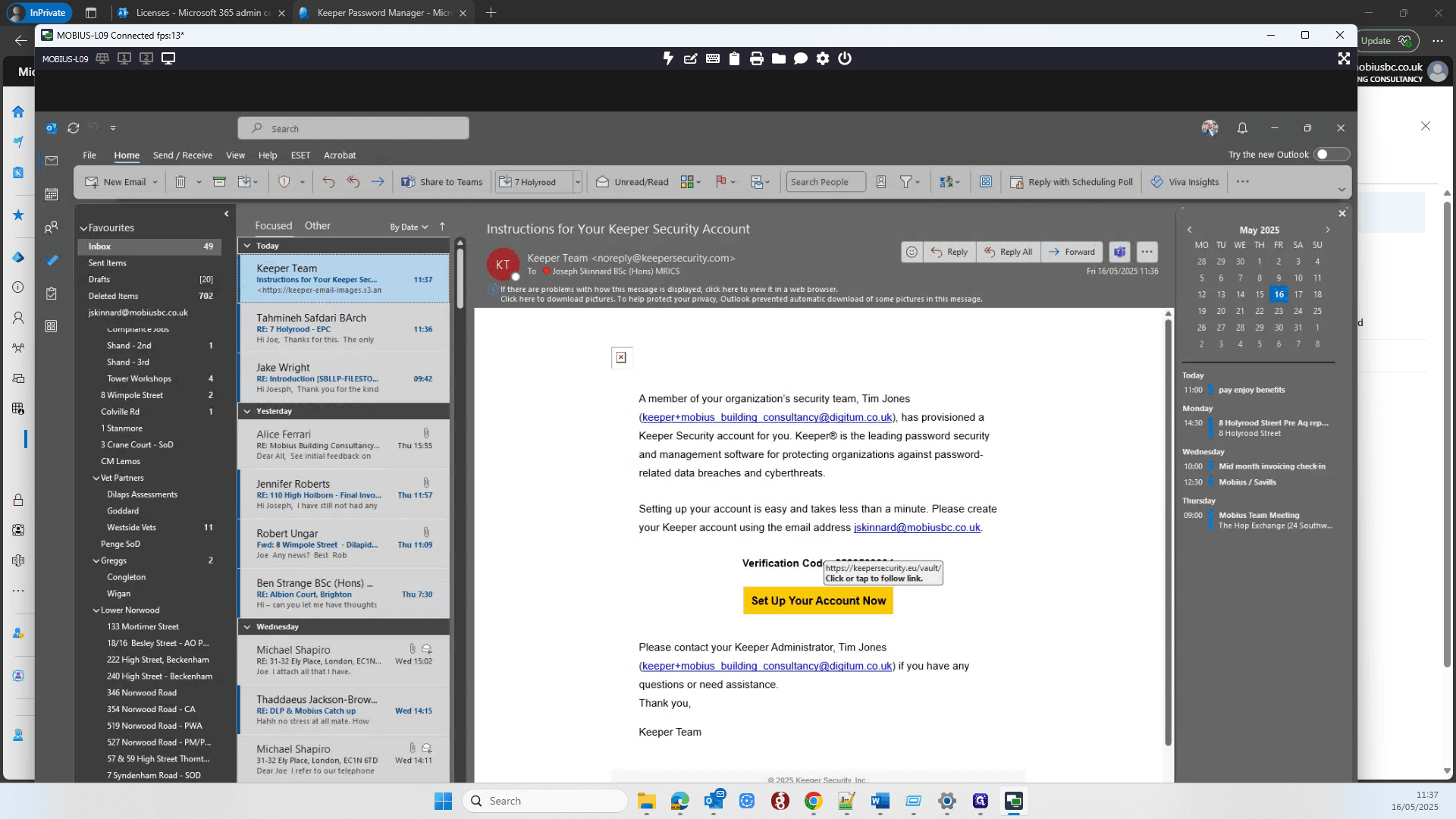Open the remote session keyboard icon
Screen dimensions: 1456x819
(713, 58)
